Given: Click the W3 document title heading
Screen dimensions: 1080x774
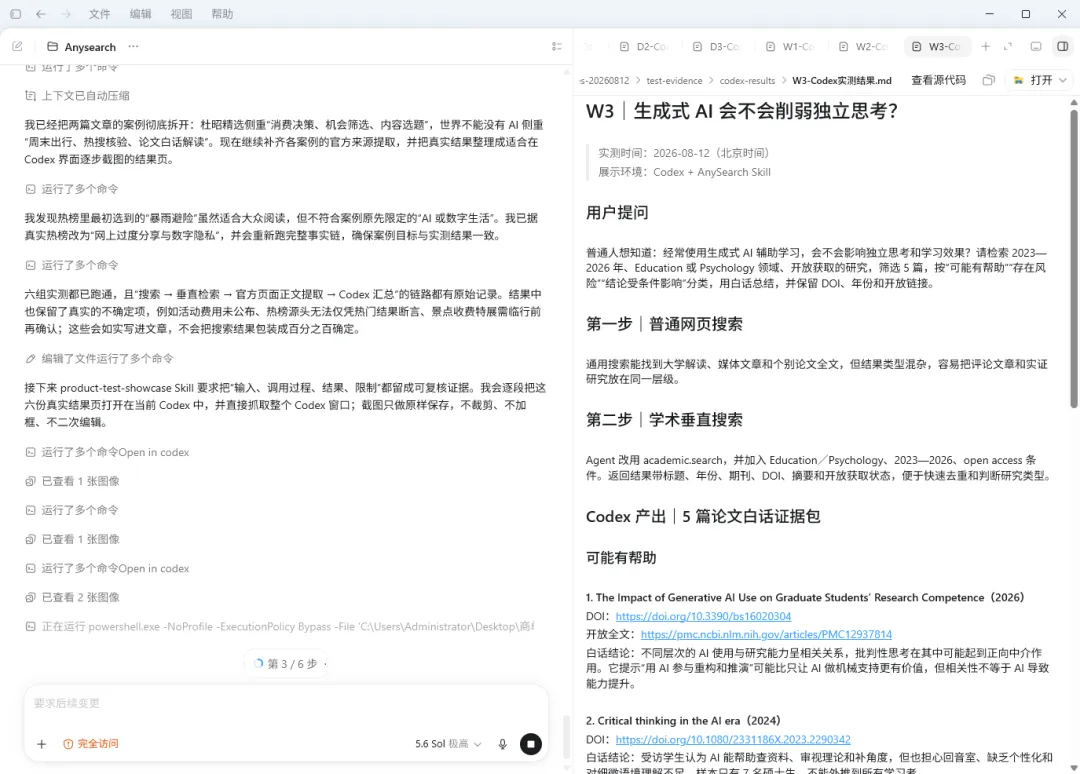Looking at the screenshot, I should pyautogui.click(x=742, y=112).
